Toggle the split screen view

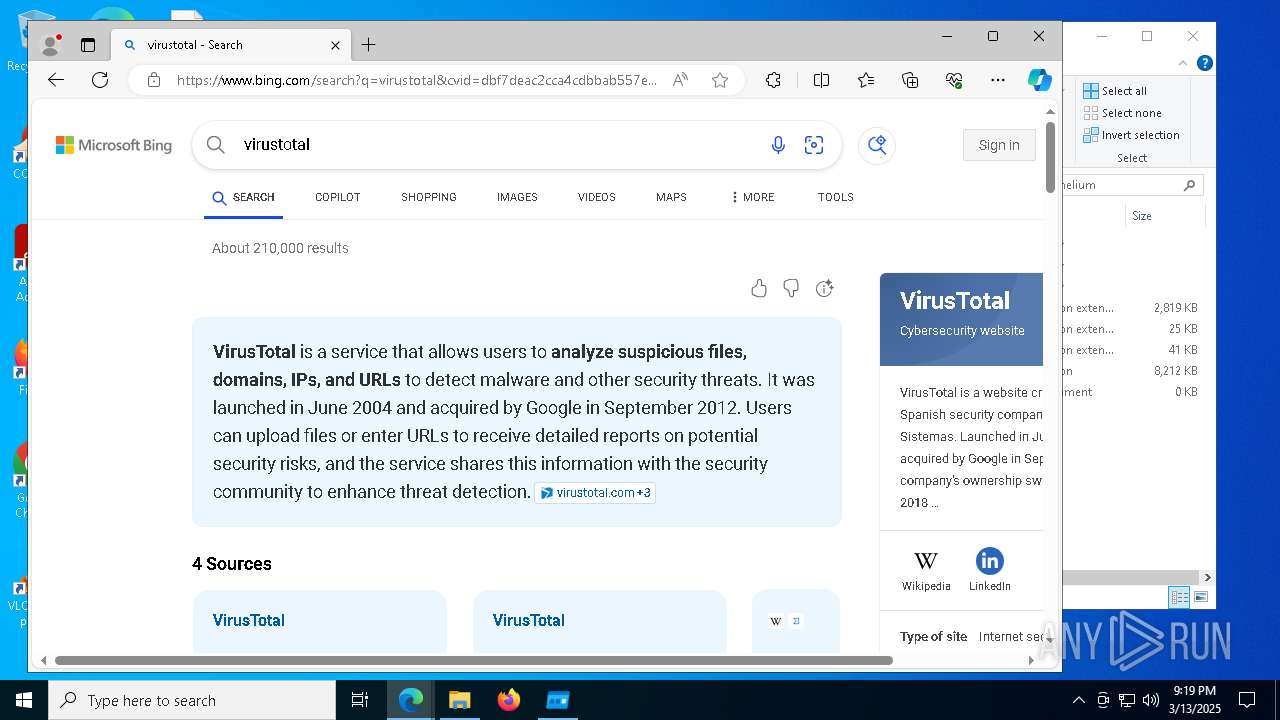point(821,80)
